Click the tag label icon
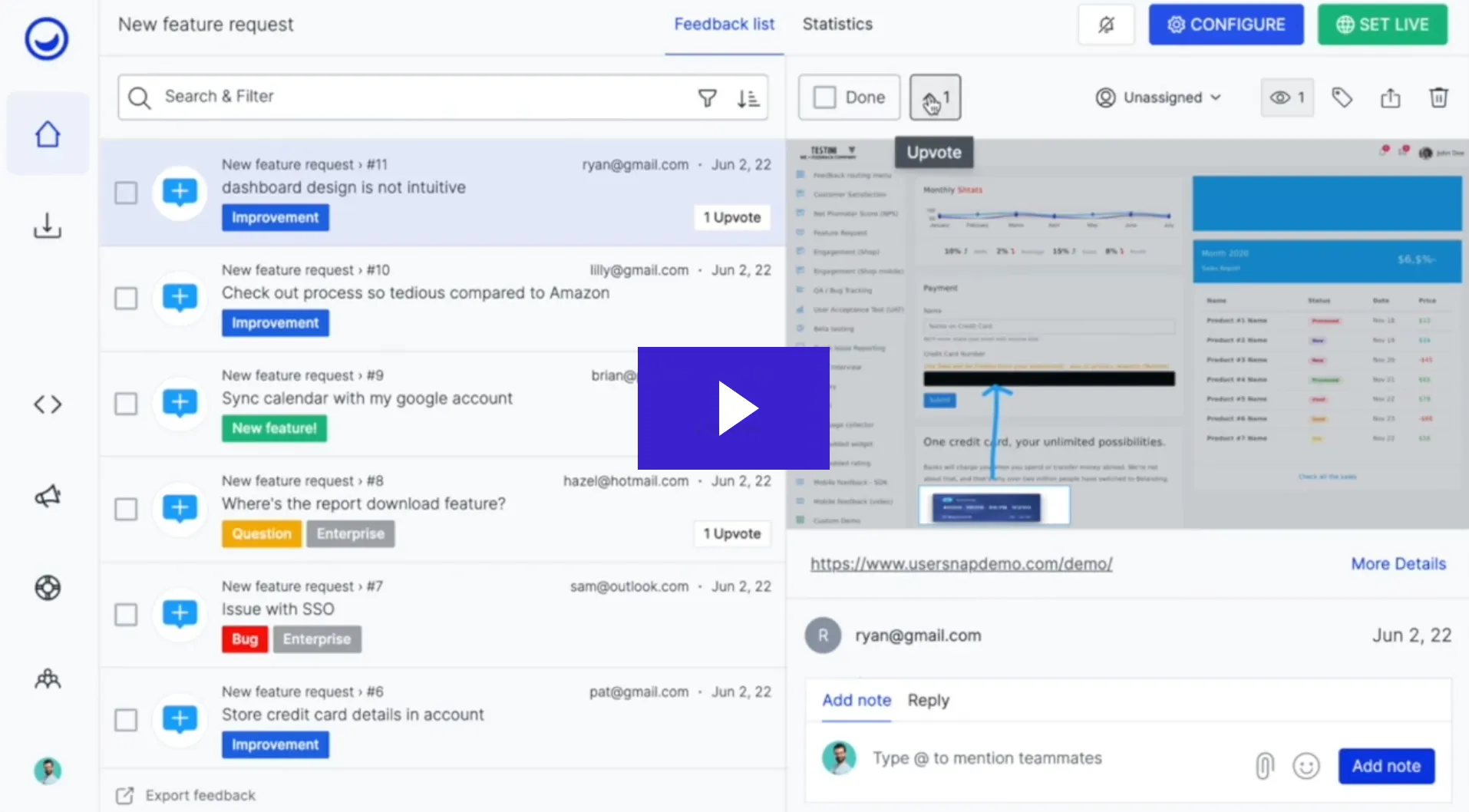The height and width of the screenshot is (812, 1469). tap(1342, 97)
